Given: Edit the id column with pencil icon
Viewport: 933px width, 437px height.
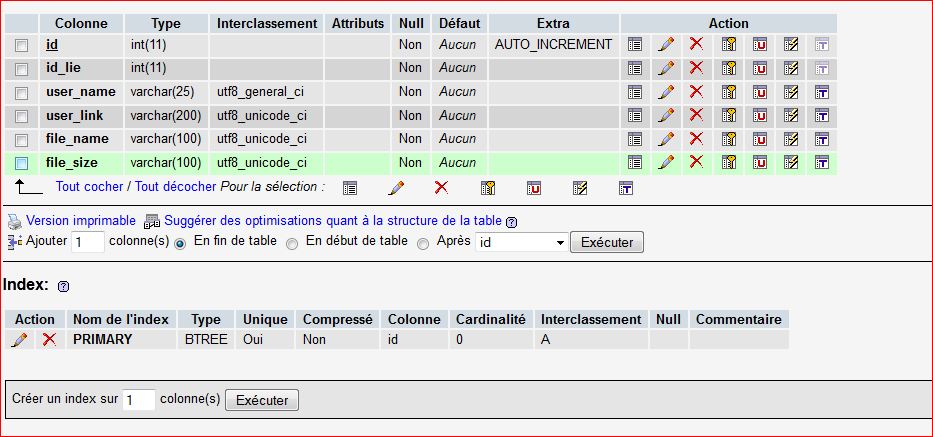Looking at the screenshot, I should [x=666, y=45].
